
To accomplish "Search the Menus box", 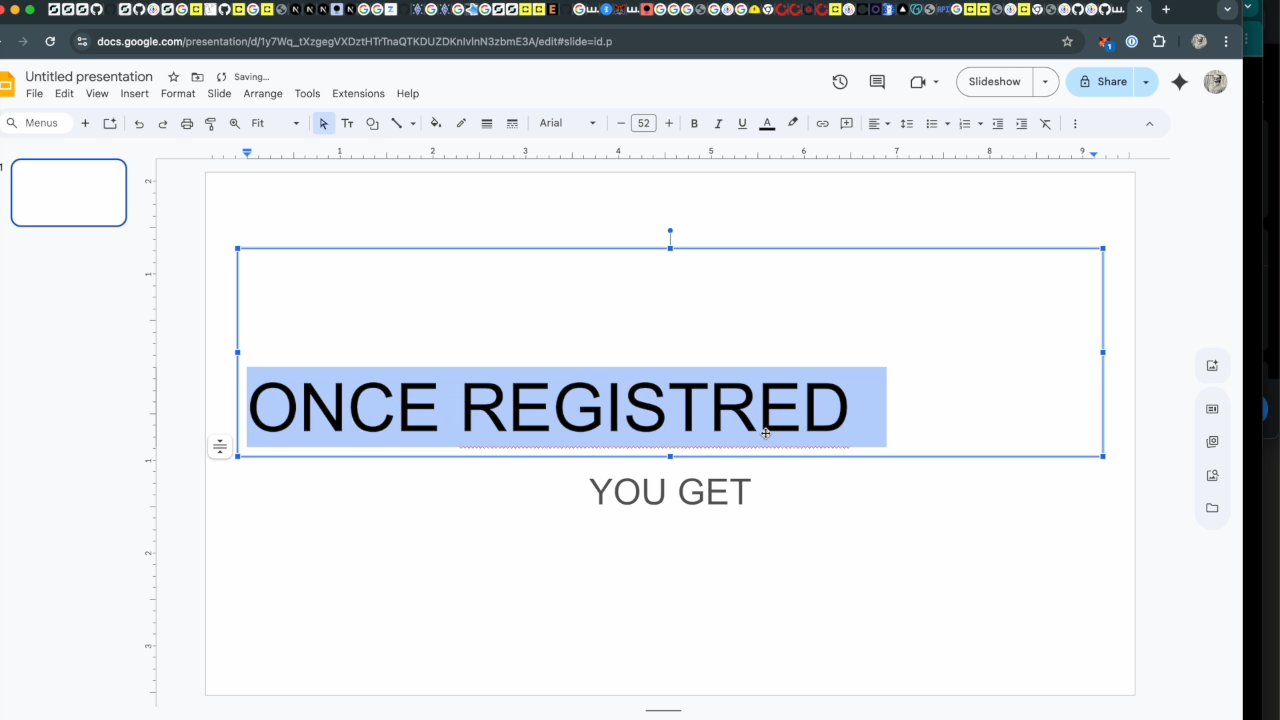I will pos(37,123).
